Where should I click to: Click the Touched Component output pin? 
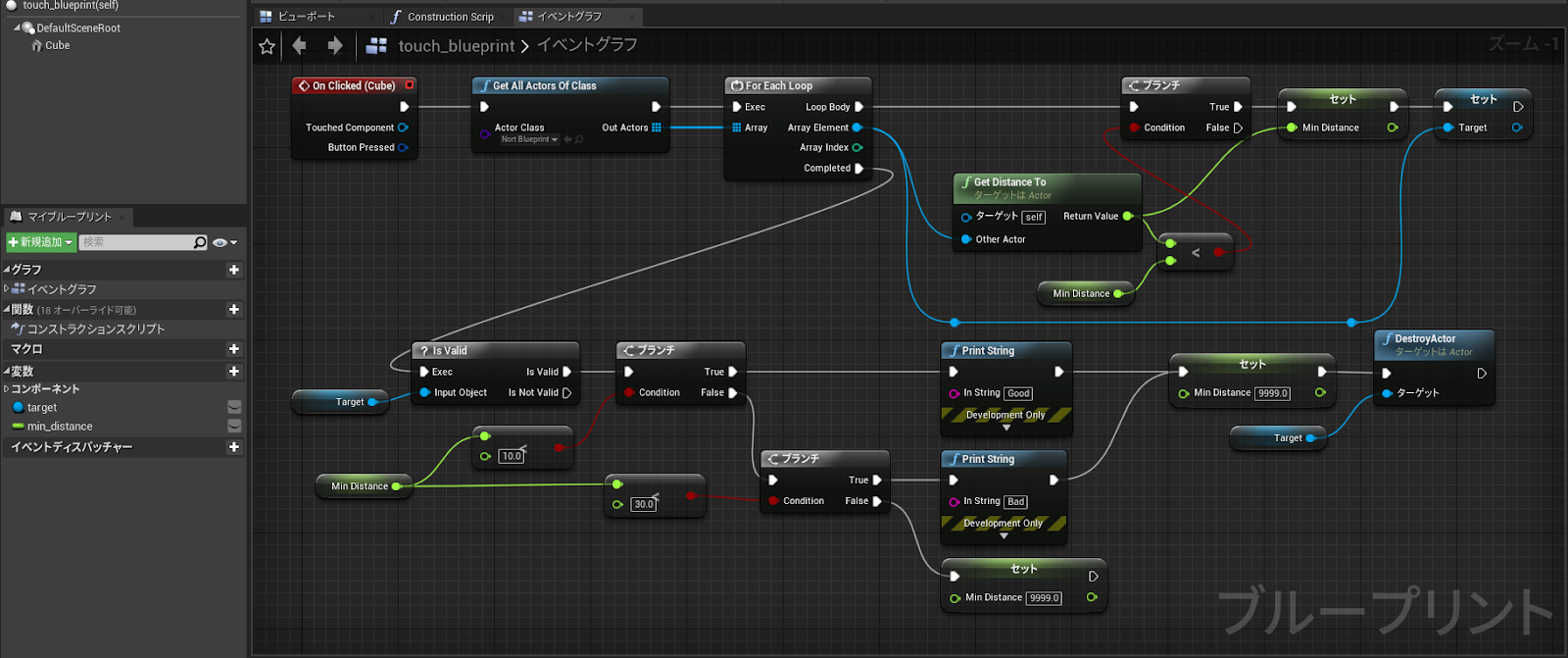coord(402,127)
